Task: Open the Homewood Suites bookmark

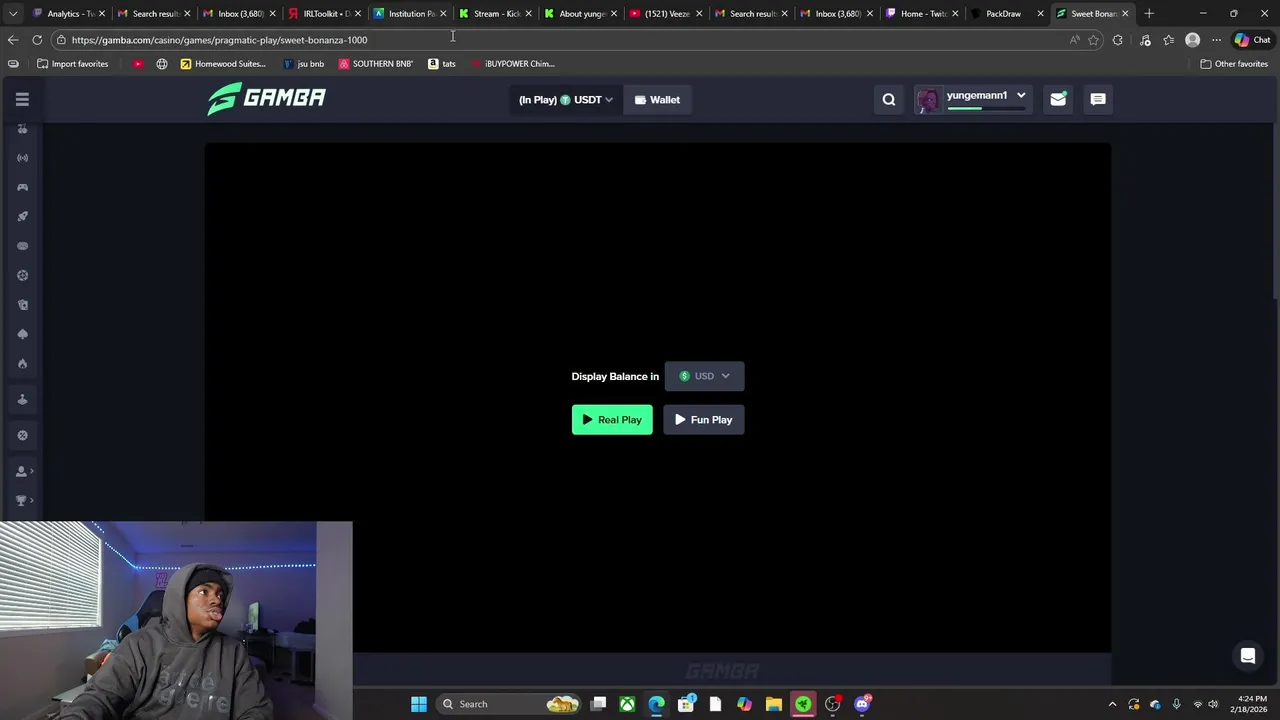Action: [x=223, y=64]
